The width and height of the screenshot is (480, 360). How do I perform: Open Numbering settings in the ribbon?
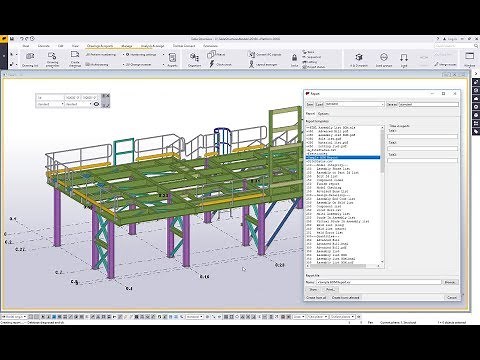click(140, 54)
